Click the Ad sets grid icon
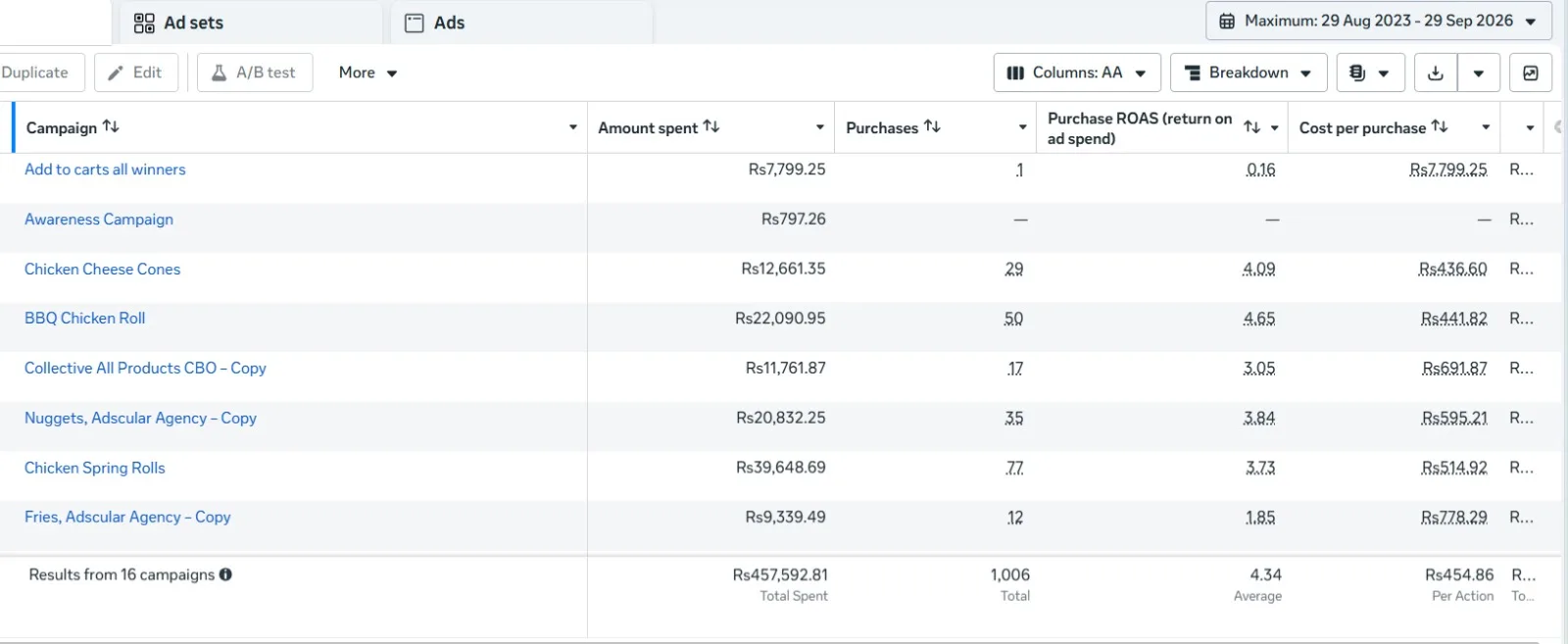This screenshot has width=1568, height=644. (x=144, y=23)
